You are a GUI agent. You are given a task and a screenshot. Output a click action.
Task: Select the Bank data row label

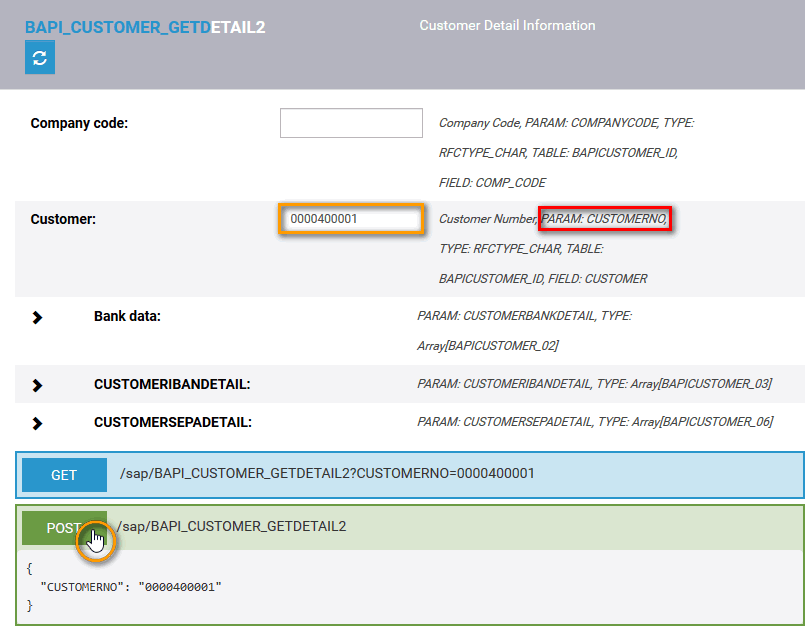127,316
